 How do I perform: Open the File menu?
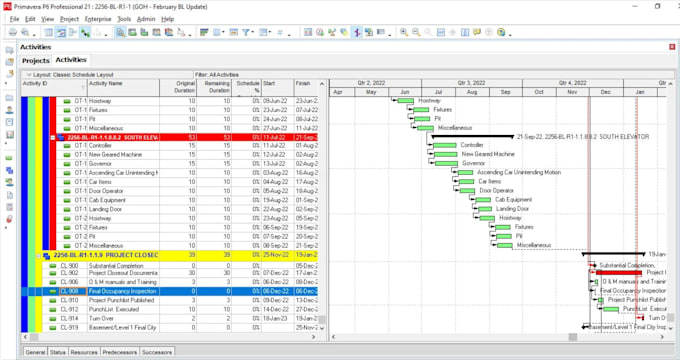coord(14,19)
